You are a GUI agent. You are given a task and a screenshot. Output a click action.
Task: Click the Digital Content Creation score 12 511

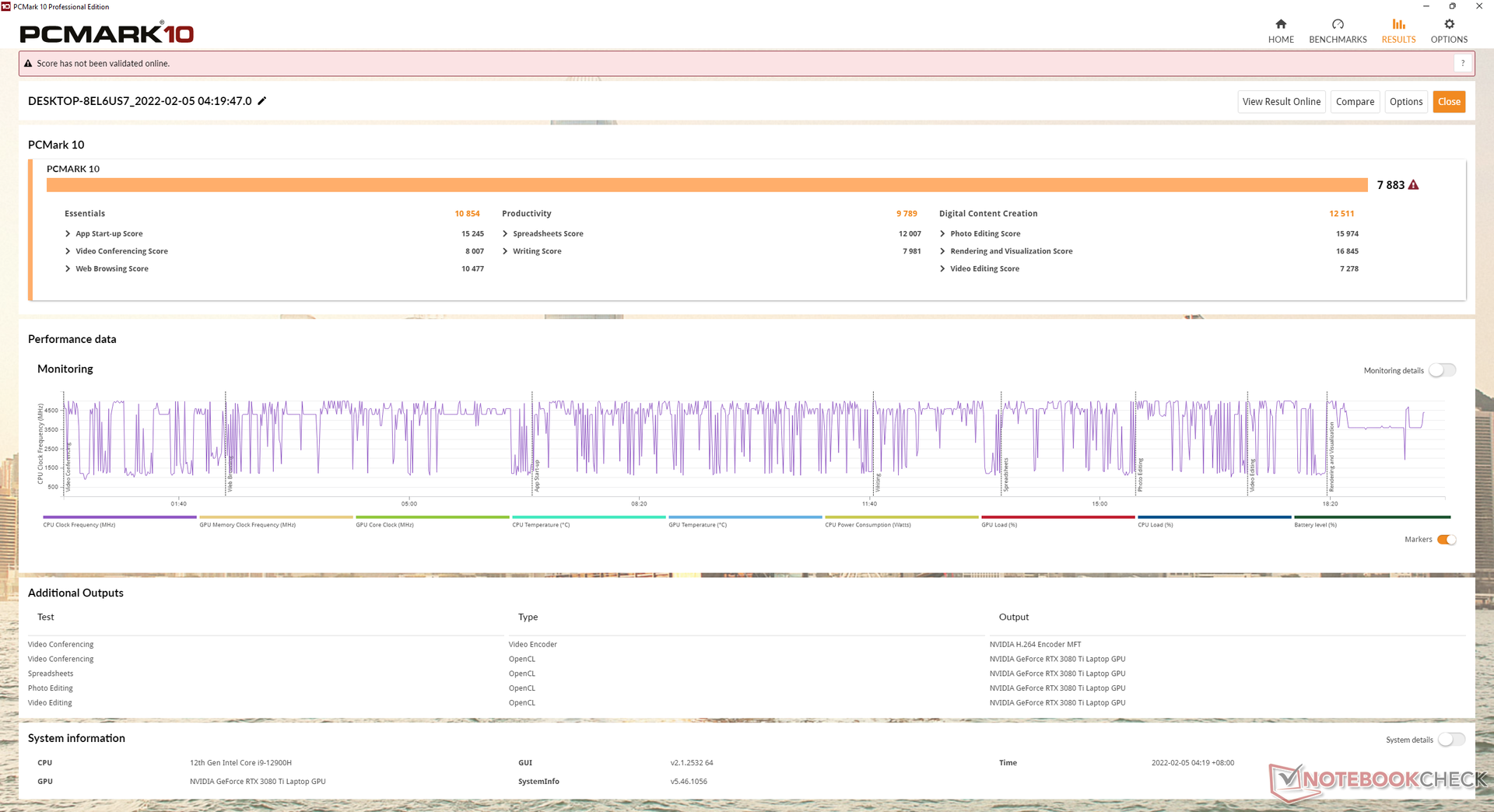pyautogui.click(x=1341, y=214)
